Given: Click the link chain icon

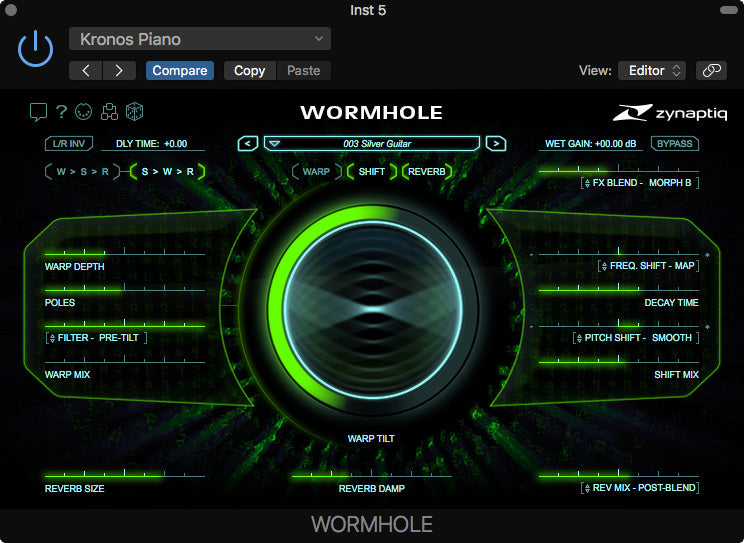Looking at the screenshot, I should (x=711, y=71).
